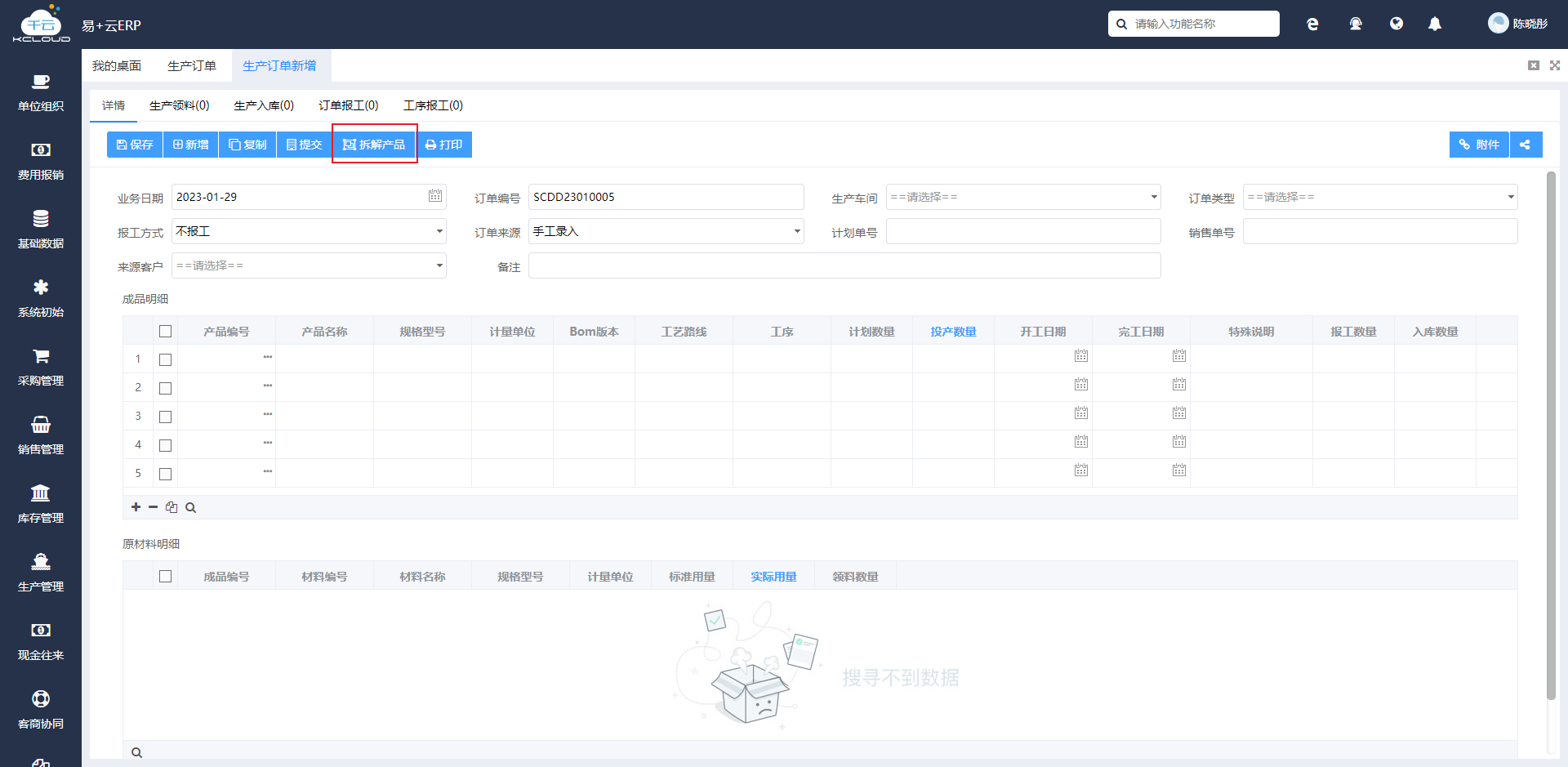Screen dimensions: 1568x767
Task: Search in 原材料明细 table footer
Action: (x=136, y=752)
